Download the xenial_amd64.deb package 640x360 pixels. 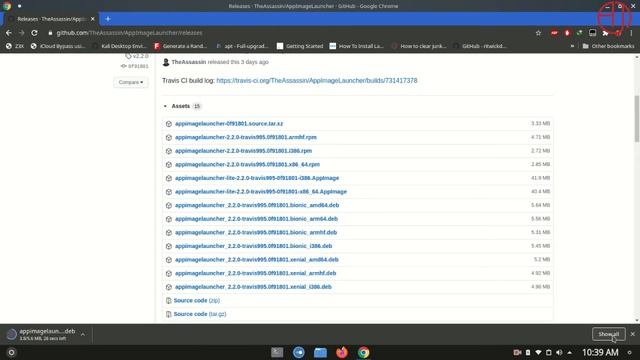pos(257,260)
